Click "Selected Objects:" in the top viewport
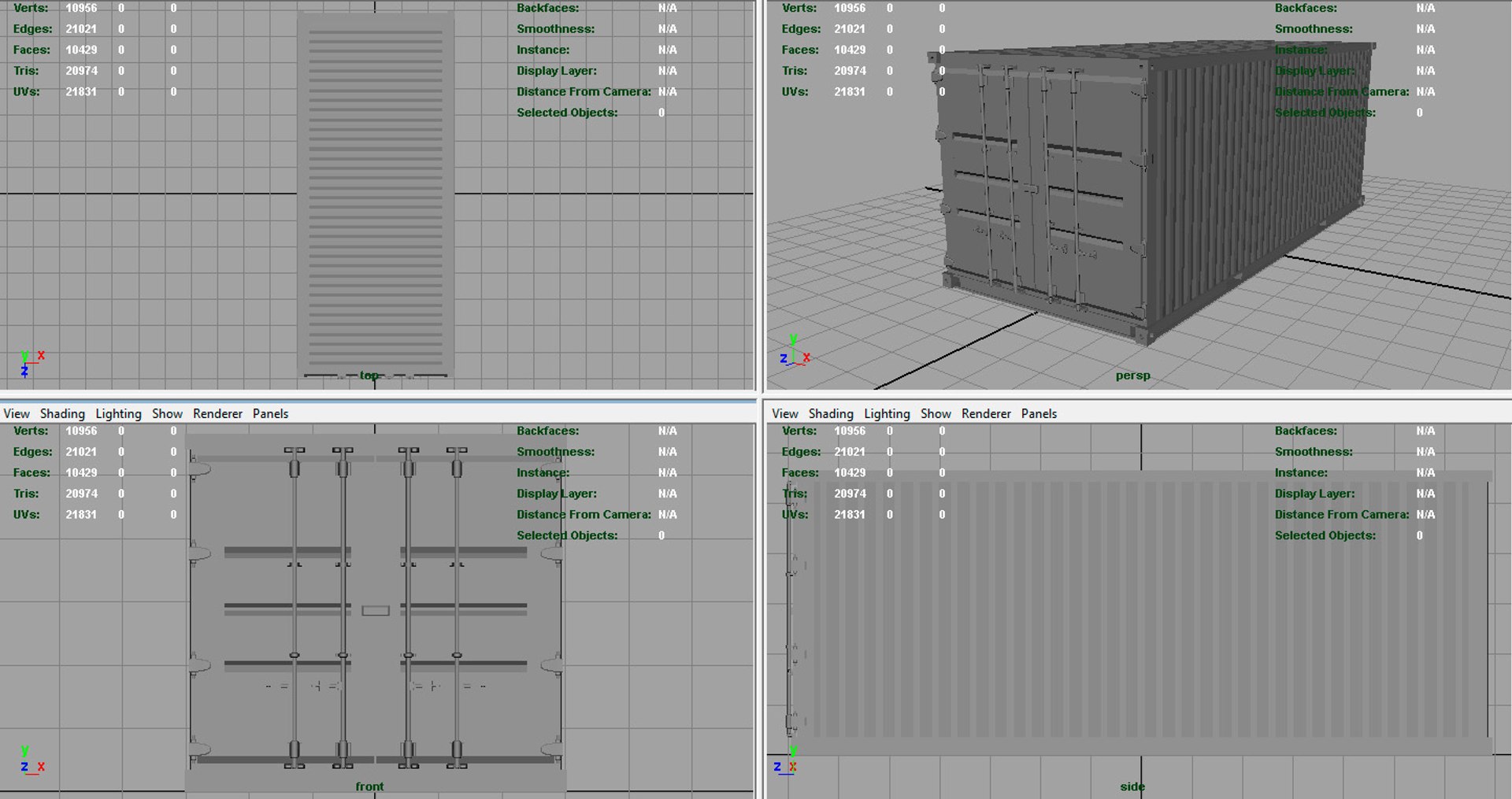 tap(567, 113)
